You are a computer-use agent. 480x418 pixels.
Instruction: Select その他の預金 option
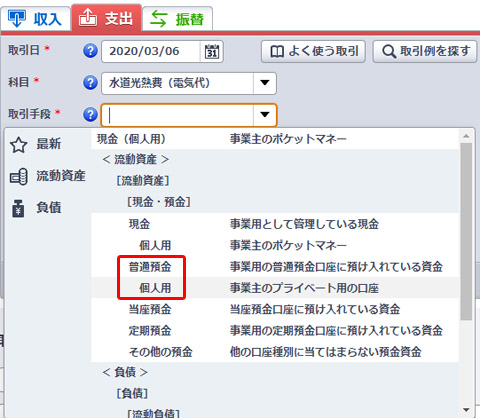point(275,352)
